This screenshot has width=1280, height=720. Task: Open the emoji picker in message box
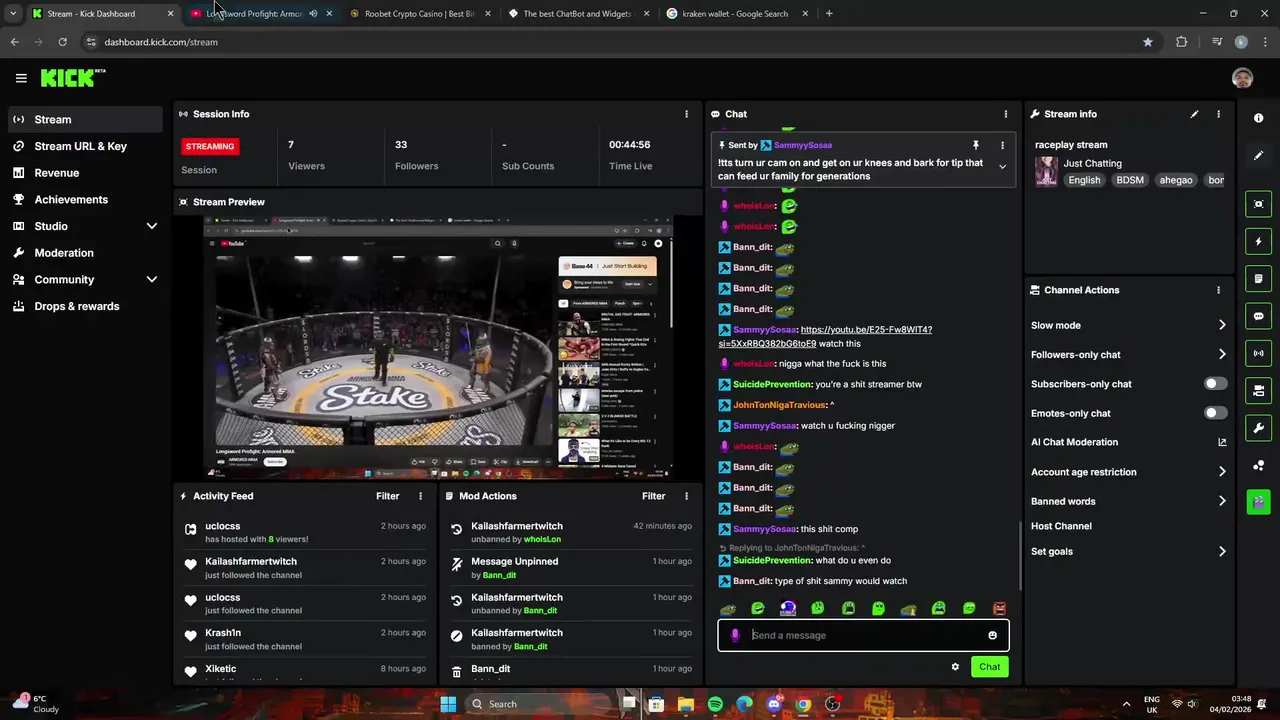click(x=992, y=635)
